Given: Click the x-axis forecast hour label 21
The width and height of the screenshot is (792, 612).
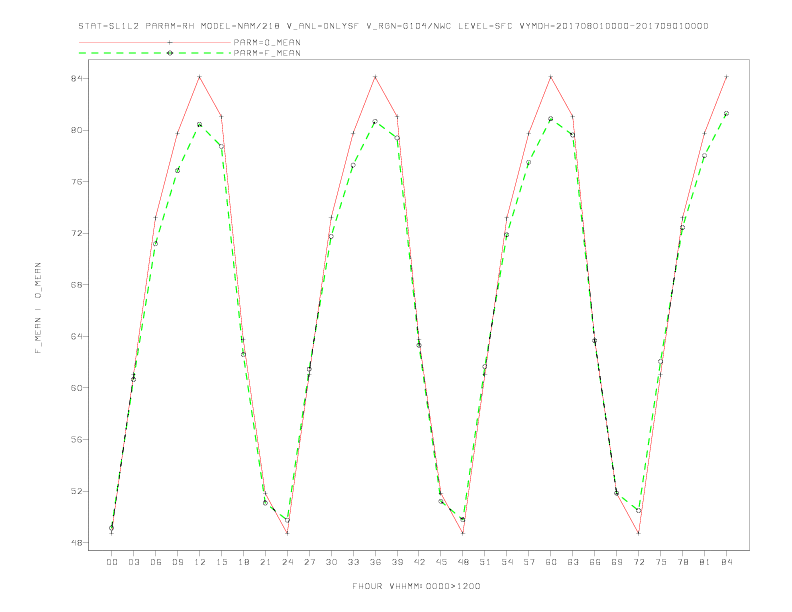Looking at the screenshot, I should coord(265,562).
